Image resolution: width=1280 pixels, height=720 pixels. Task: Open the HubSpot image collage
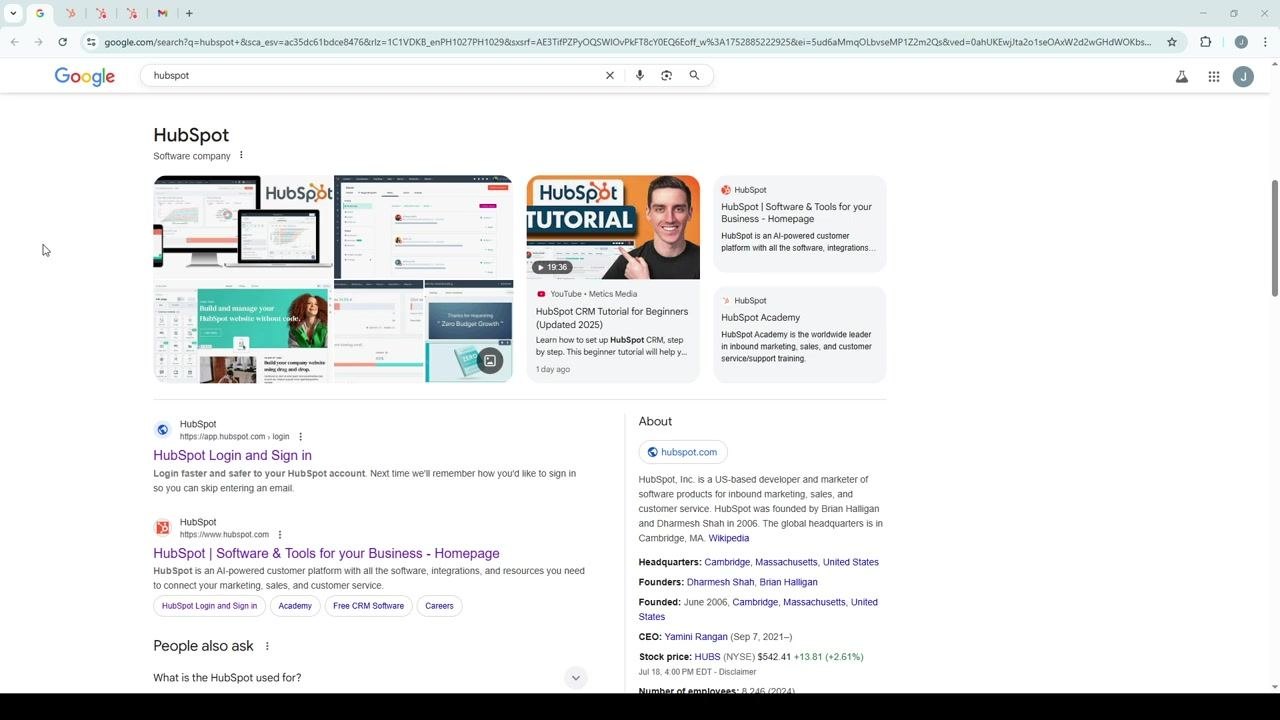333,279
